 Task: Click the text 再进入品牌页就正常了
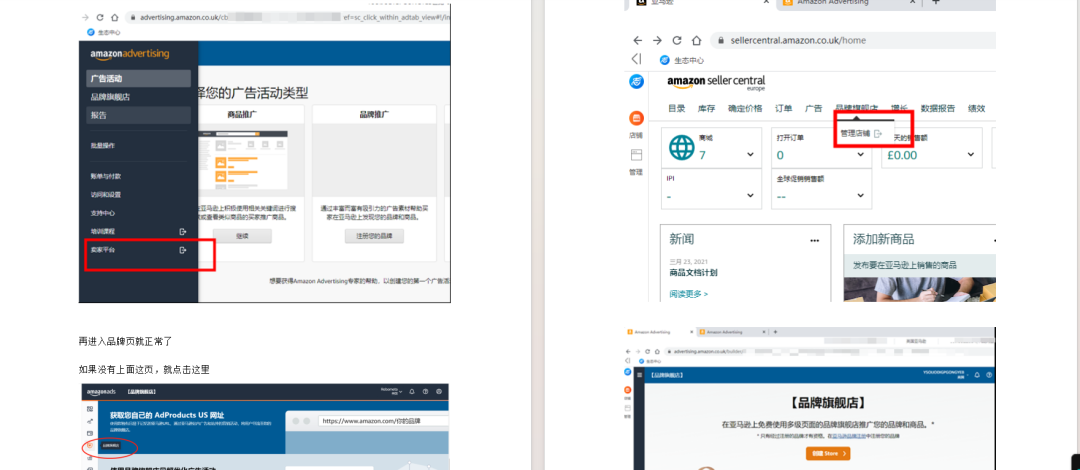pyautogui.click(x=125, y=341)
